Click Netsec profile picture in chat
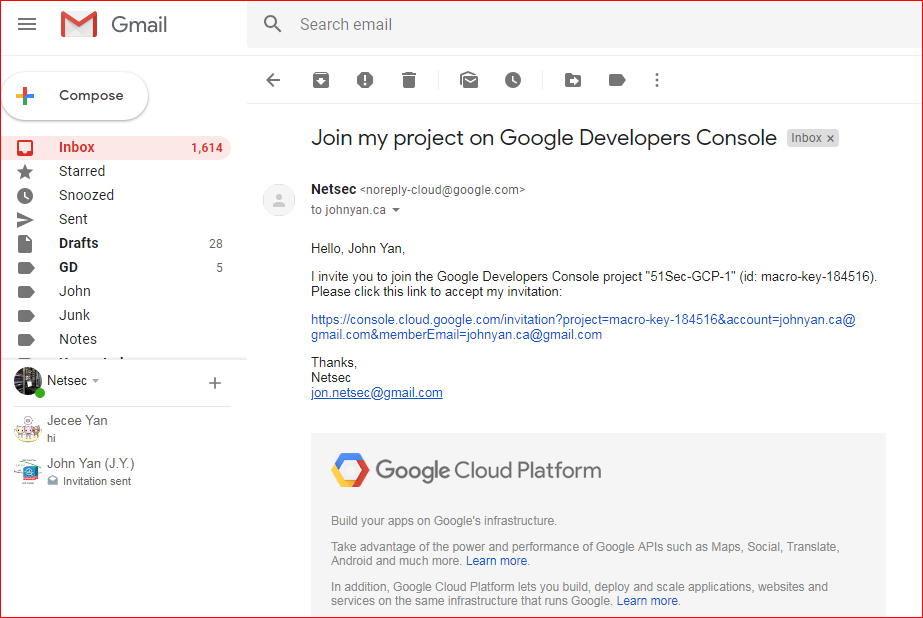Screen dimensions: 923x618 click(x=28, y=381)
